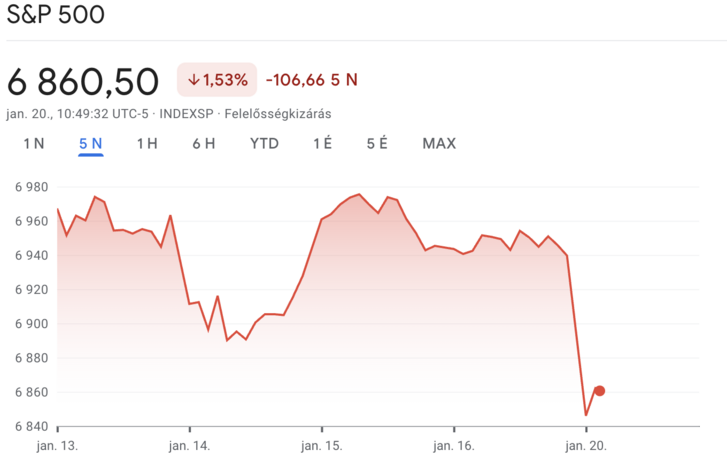Click the jan. 13. date label
The image size is (727, 466).
point(57,444)
